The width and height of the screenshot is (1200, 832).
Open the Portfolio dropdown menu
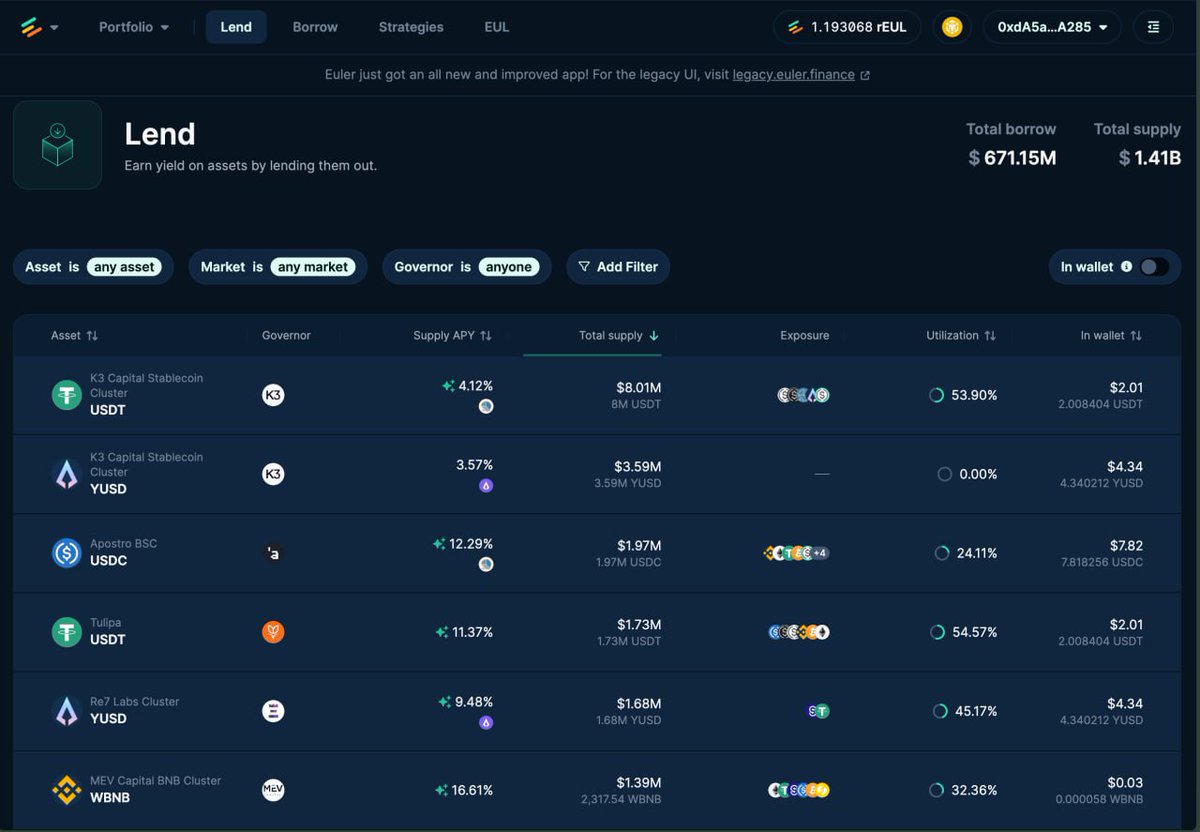pos(134,27)
